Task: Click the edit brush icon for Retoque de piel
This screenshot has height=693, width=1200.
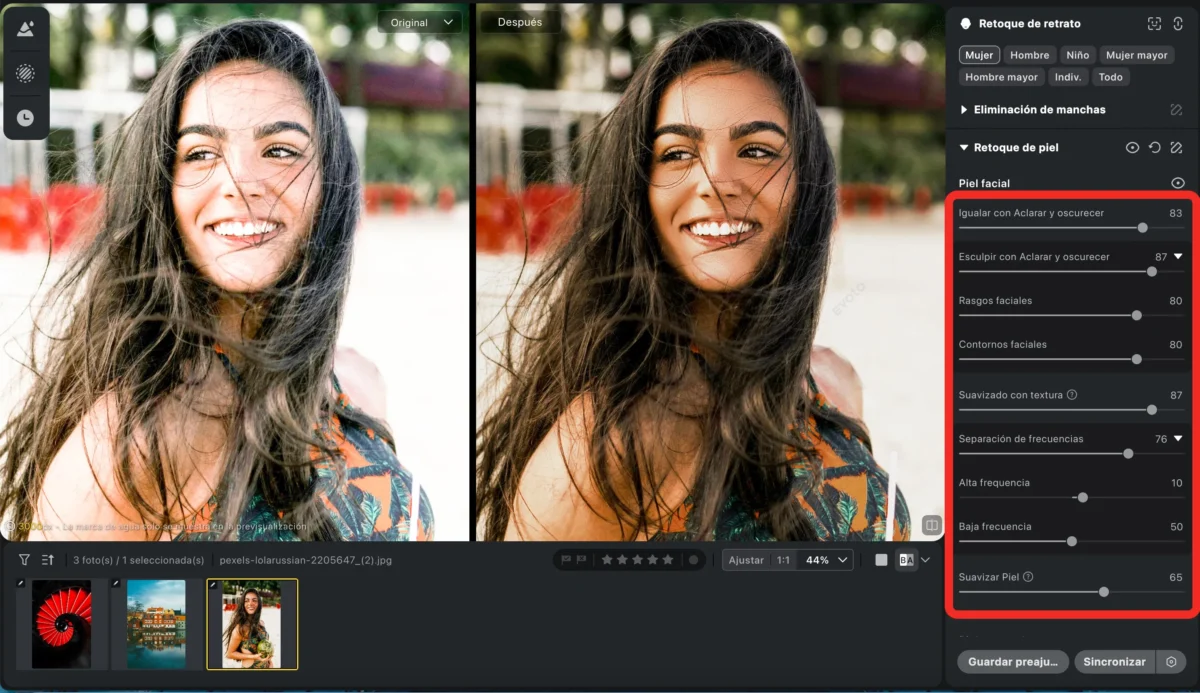Action: click(1177, 148)
